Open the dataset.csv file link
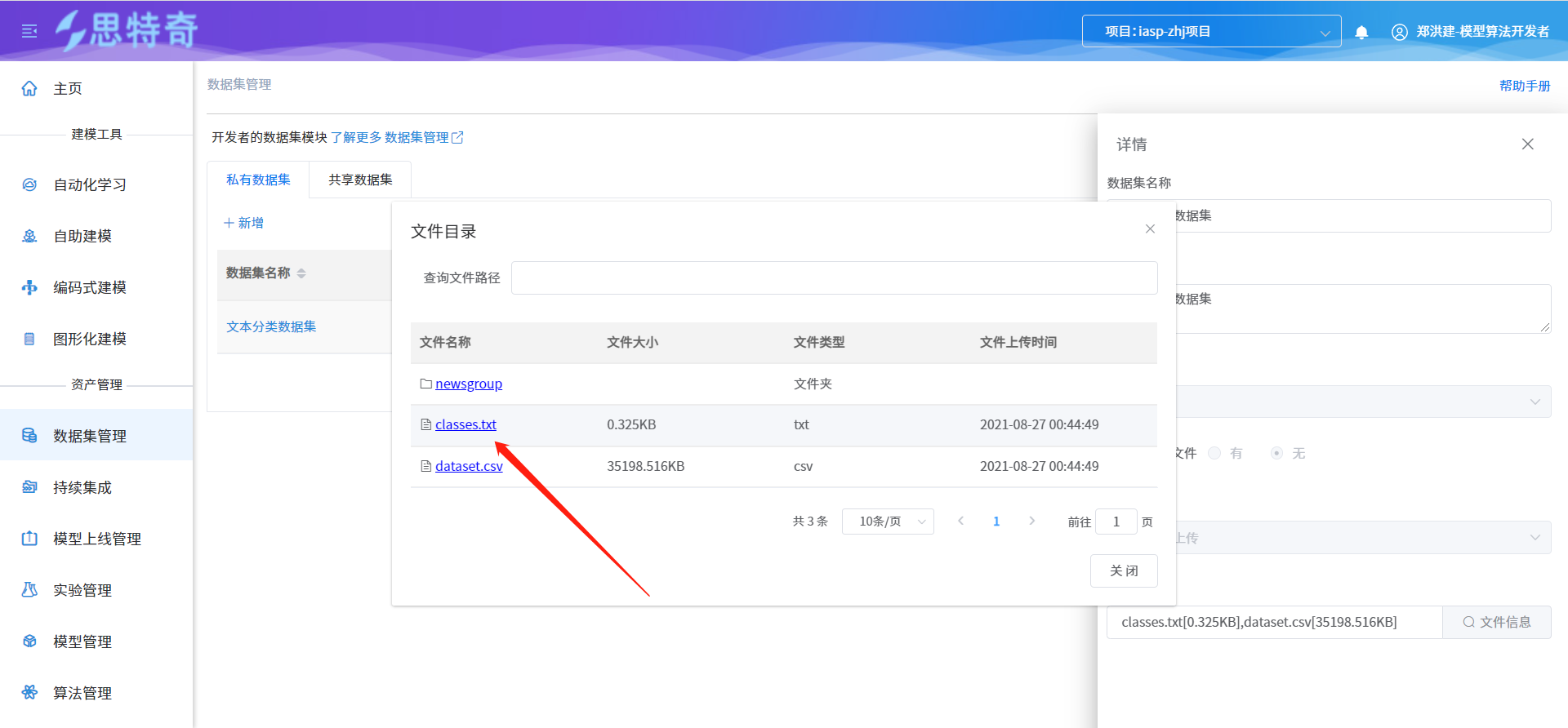Screen dimensions: 1568x728 tap(469, 466)
